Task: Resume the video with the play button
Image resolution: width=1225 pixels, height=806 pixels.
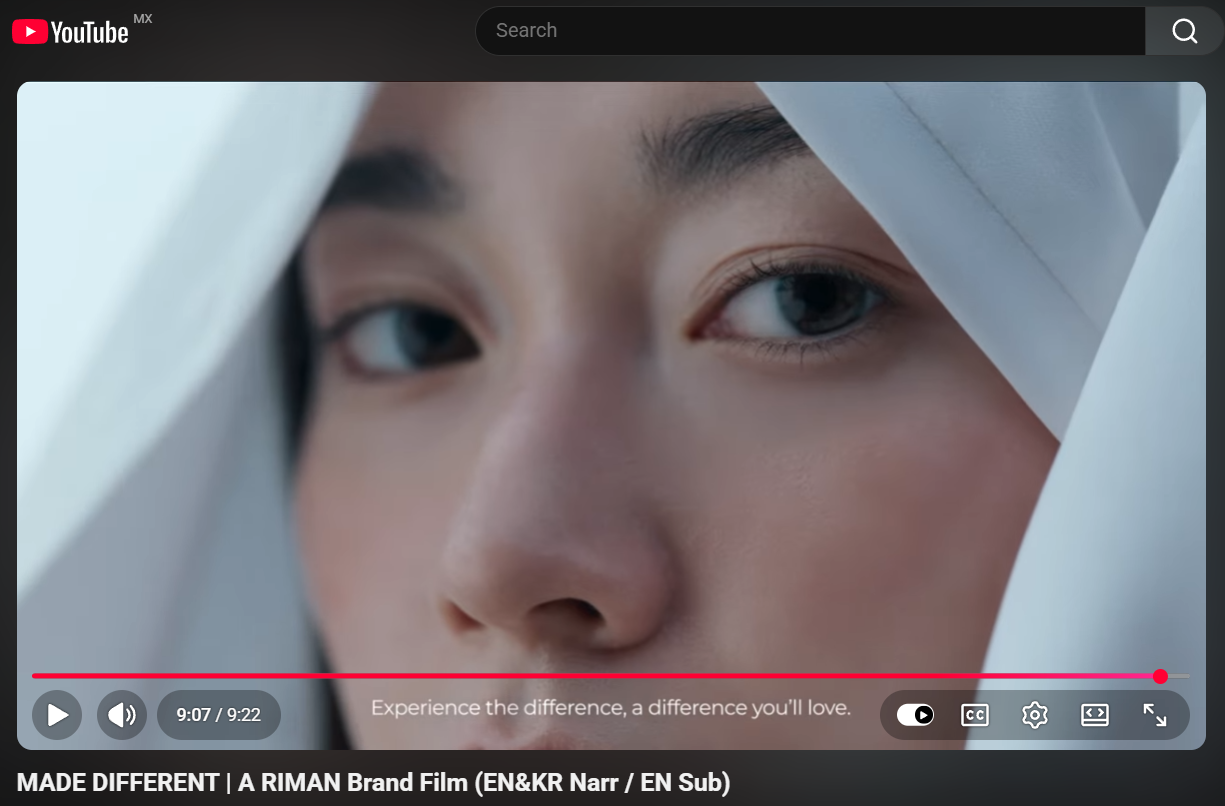Action: (57, 715)
